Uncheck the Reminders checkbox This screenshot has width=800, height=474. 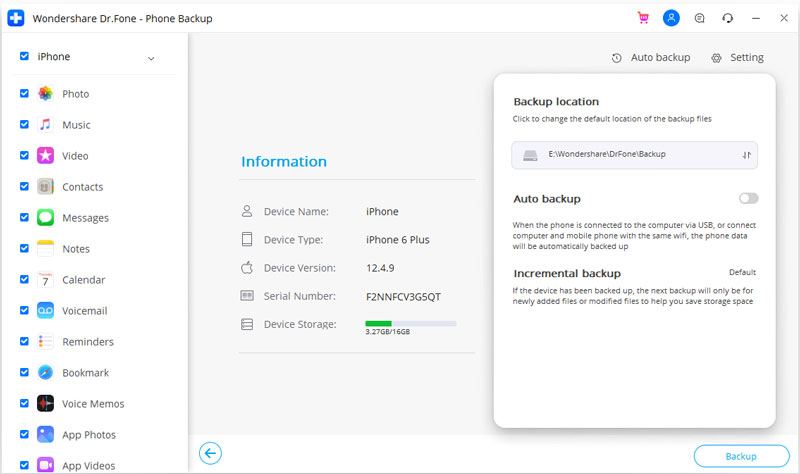(24, 341)
